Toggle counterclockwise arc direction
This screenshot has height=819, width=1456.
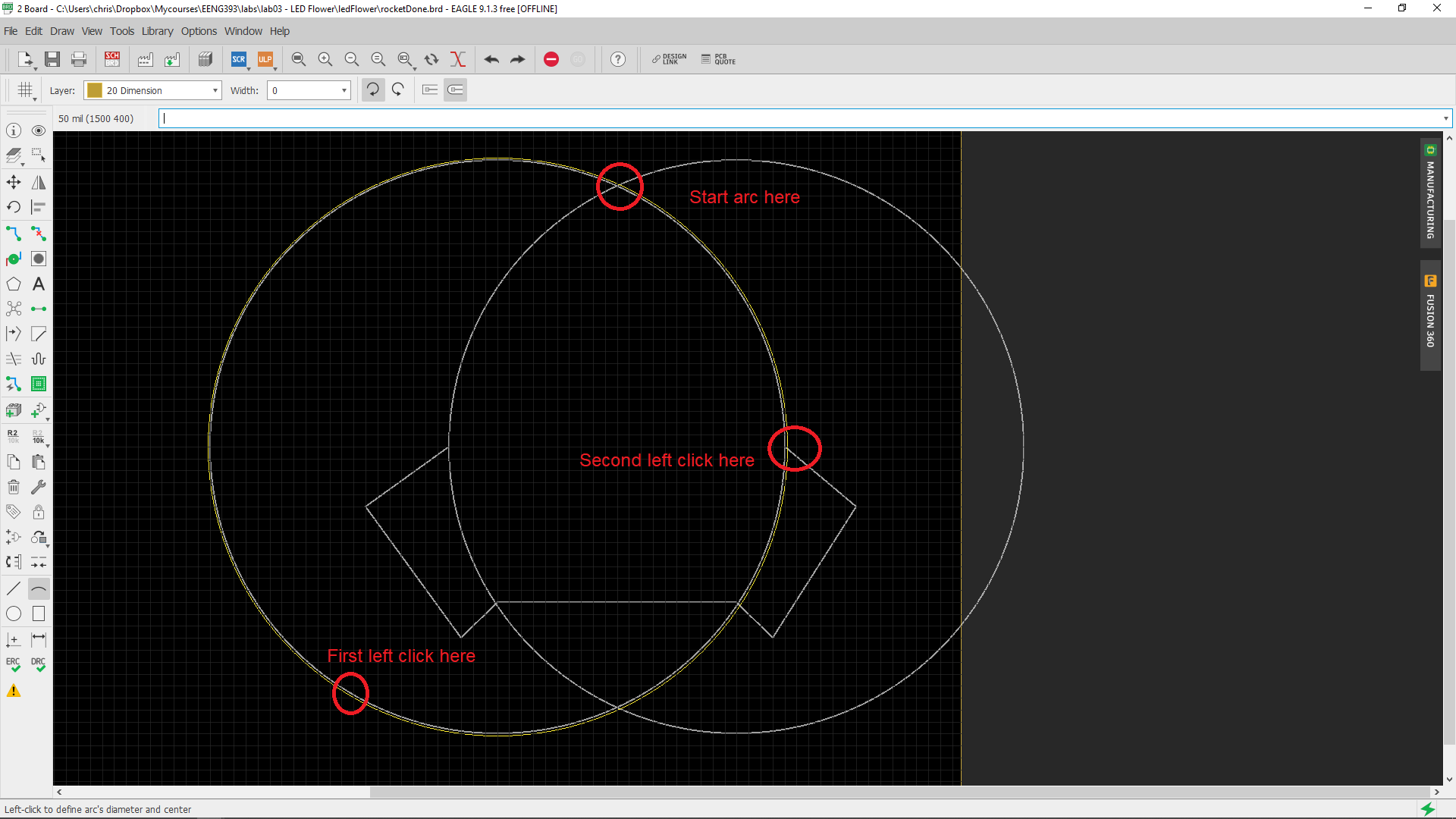(x=399, y=90)
